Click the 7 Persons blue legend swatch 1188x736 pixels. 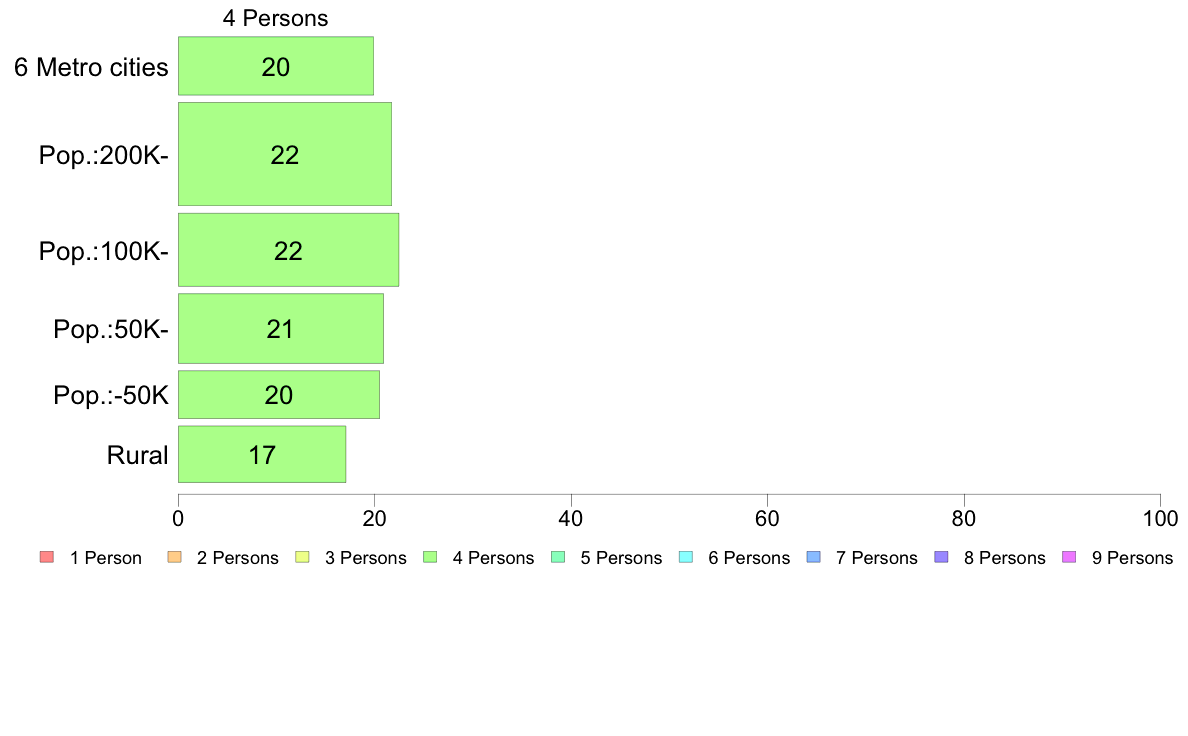tap(814, 557)
